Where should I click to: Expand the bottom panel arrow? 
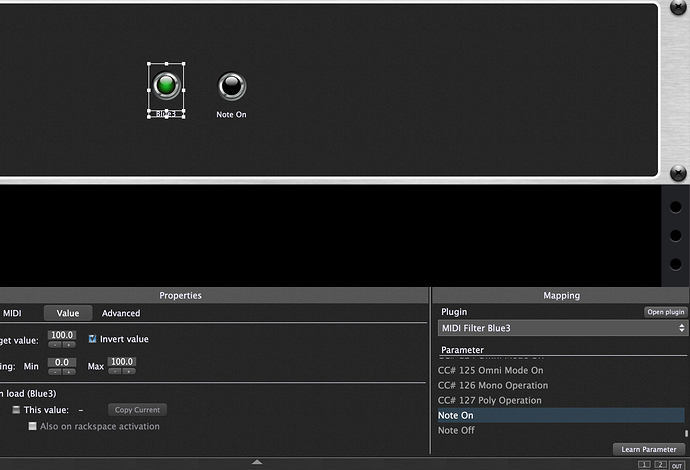257,462
